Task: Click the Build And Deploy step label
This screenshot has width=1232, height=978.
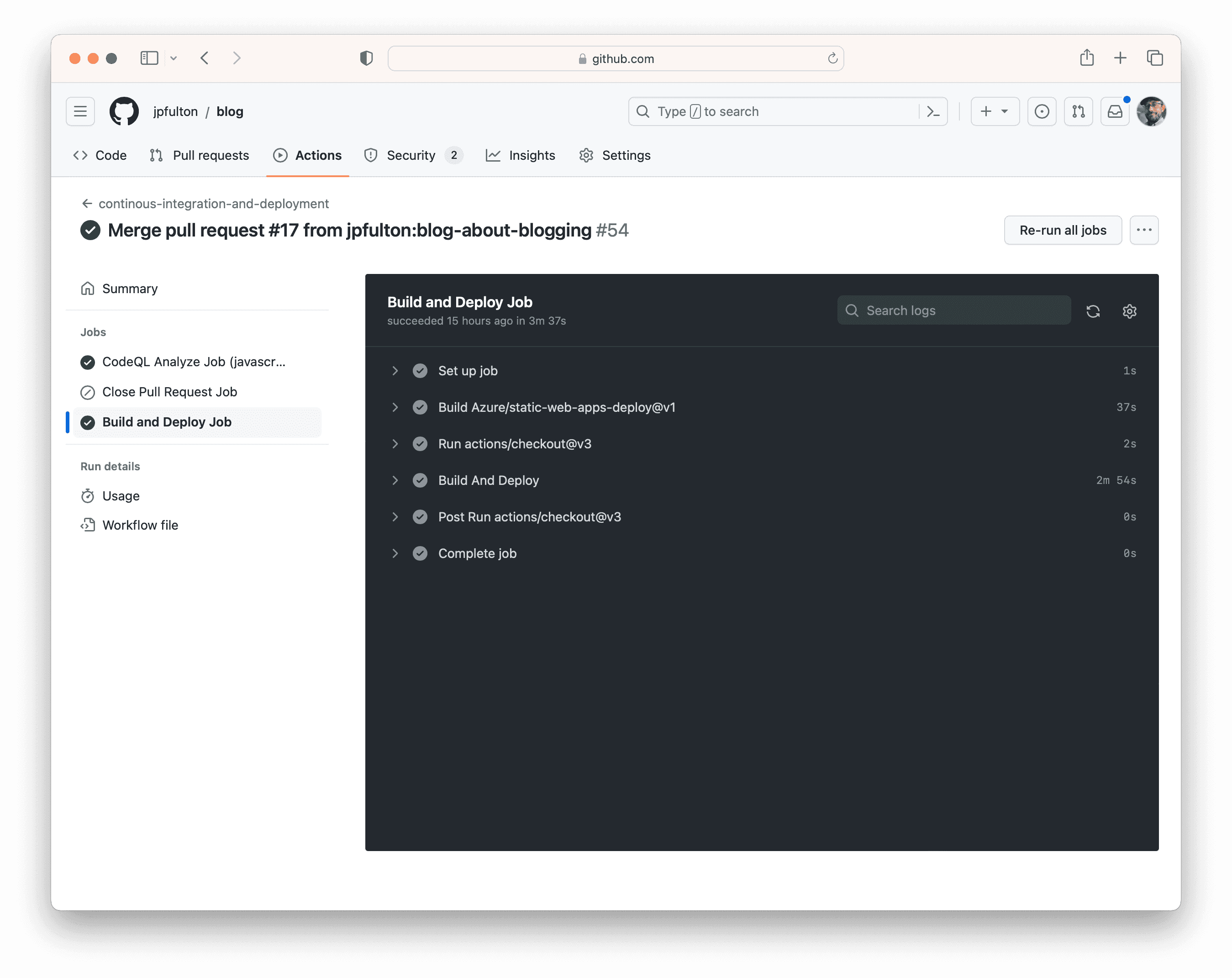Action: click(x=489, y=480)
